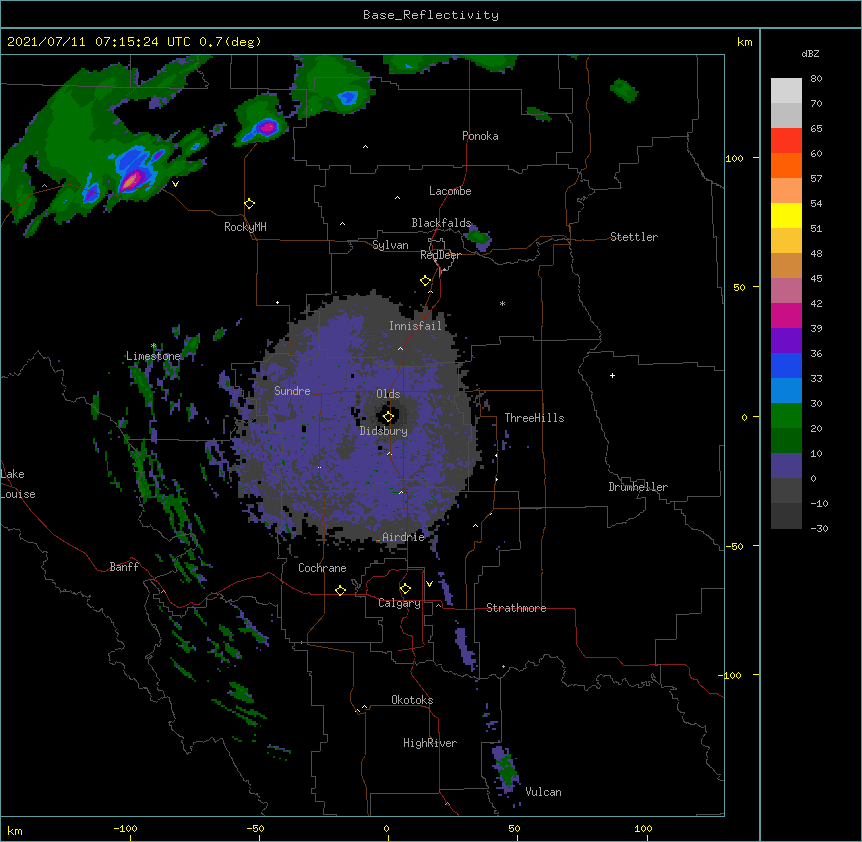Click the km unit label at top right
862x842 pixels.
point(744,42)
